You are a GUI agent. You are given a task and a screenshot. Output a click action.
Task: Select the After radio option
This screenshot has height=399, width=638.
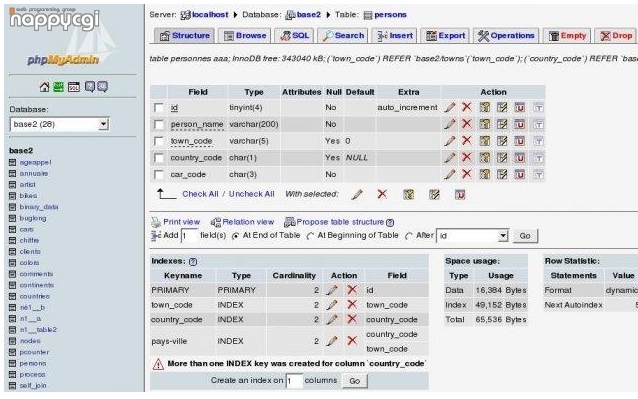(409, 236)
